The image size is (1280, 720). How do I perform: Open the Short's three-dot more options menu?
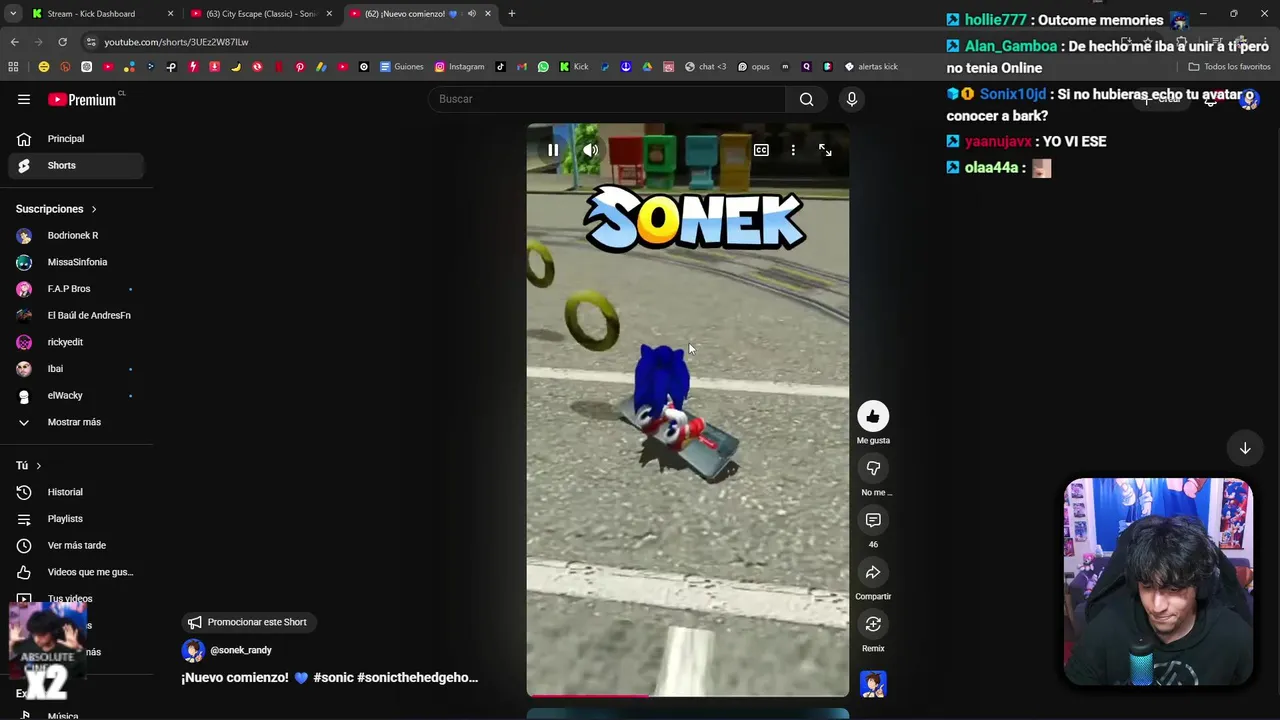pyautogui.click(x=793, y=150)
